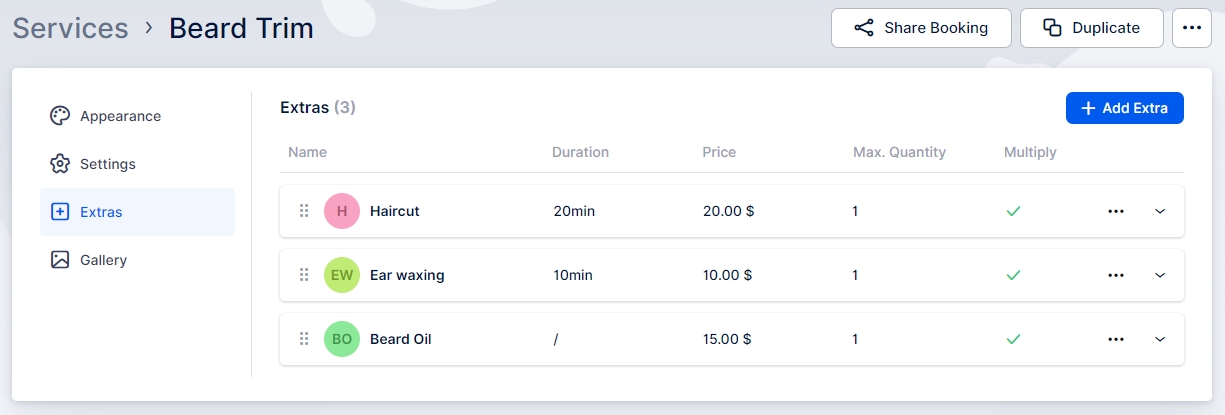1225x415 pixels.
Task: Expand the Beard Oil row chevron
Action: 1160,339
